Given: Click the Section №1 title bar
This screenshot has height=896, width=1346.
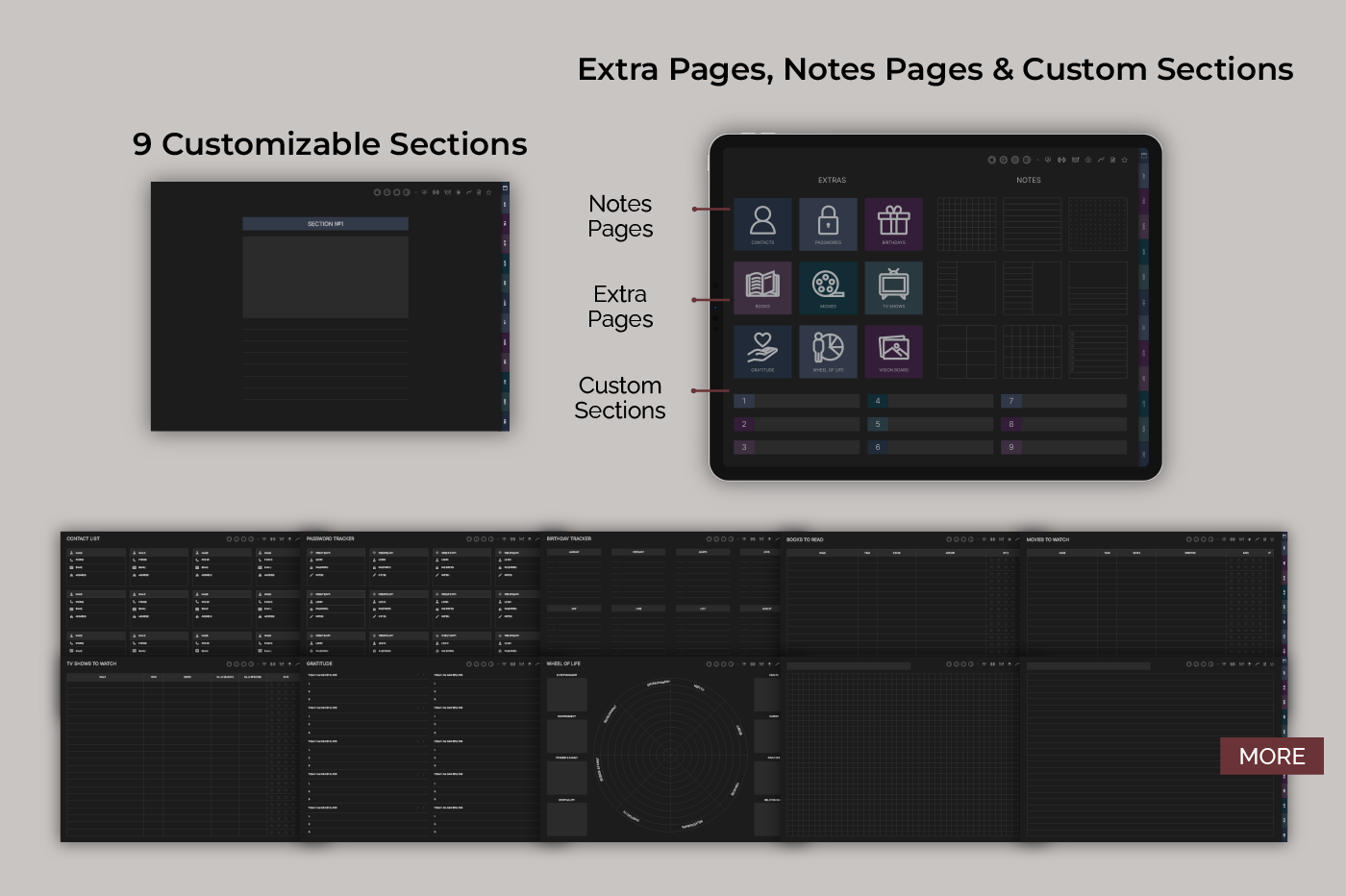Looking at the screenshot, I should pyautogui.click(x=325, y=224).
